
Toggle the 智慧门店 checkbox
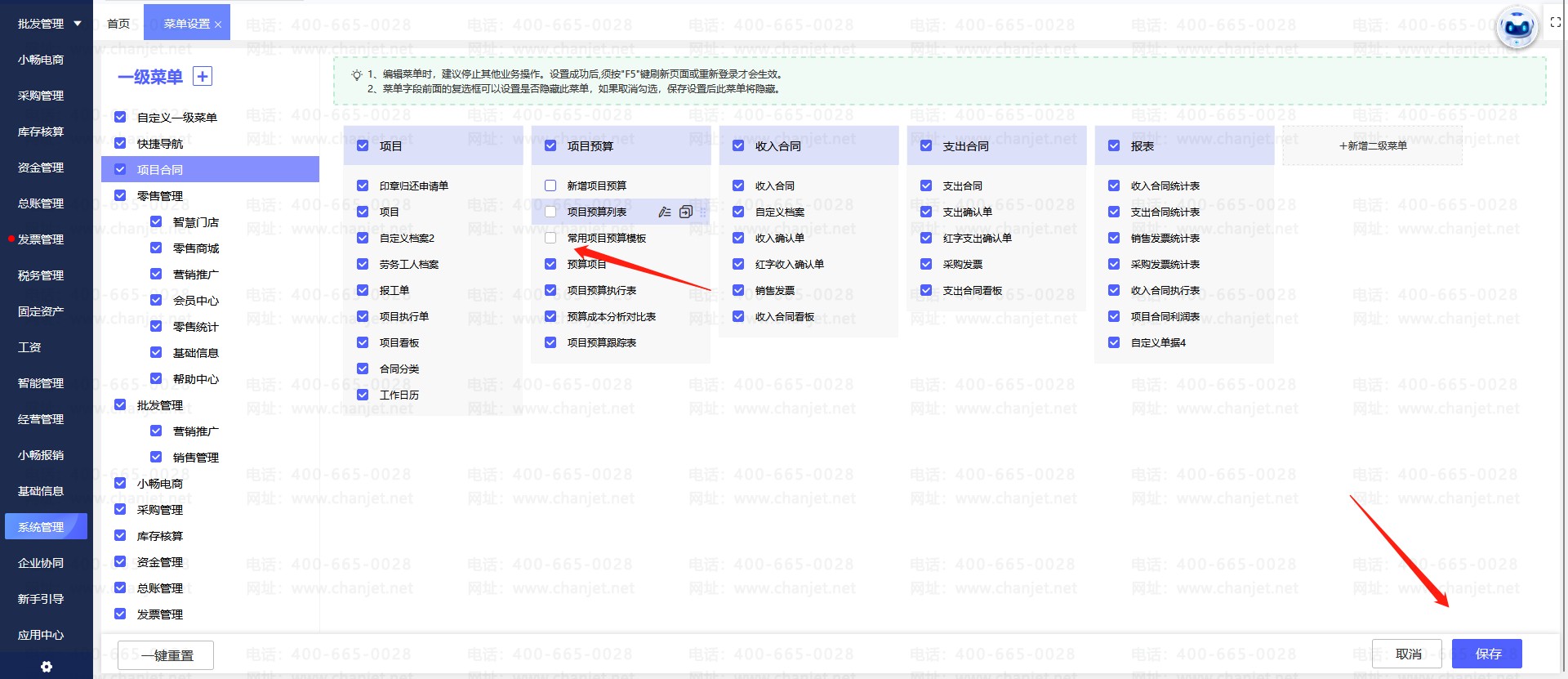click(x=156, y=222)
